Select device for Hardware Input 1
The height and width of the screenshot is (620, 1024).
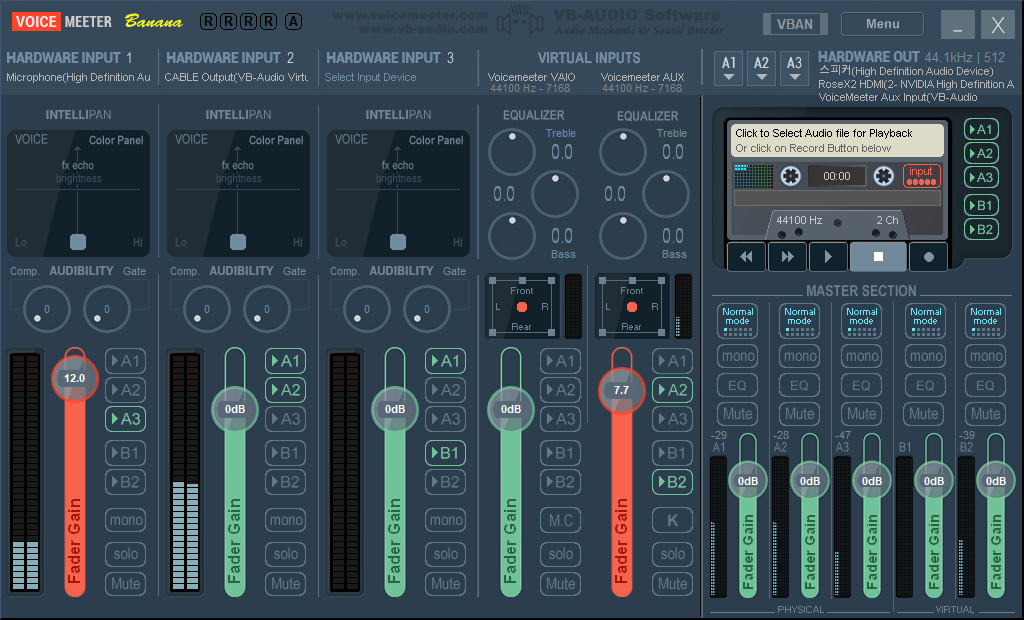click(x=78, y=77)
